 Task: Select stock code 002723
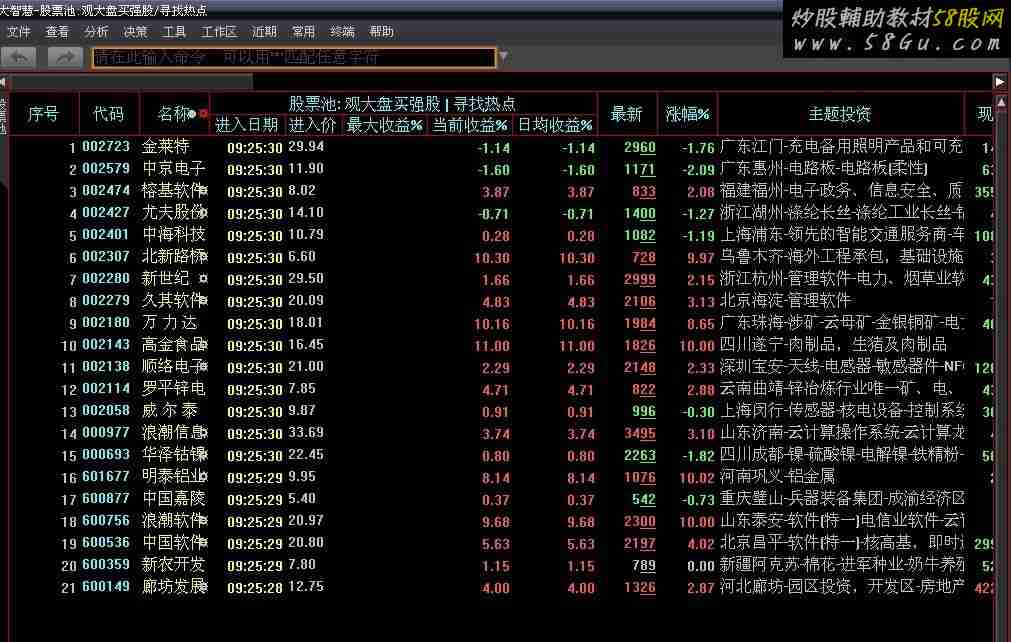pos(106,147)
